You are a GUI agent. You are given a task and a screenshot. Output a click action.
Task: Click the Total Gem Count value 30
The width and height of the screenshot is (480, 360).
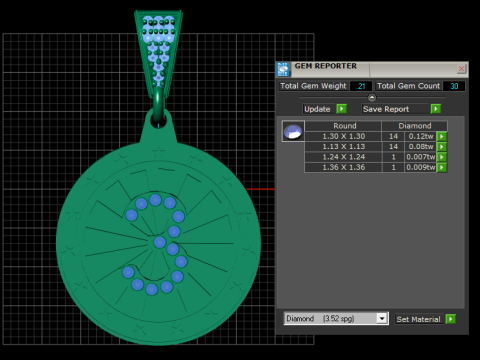pos(454,86)
